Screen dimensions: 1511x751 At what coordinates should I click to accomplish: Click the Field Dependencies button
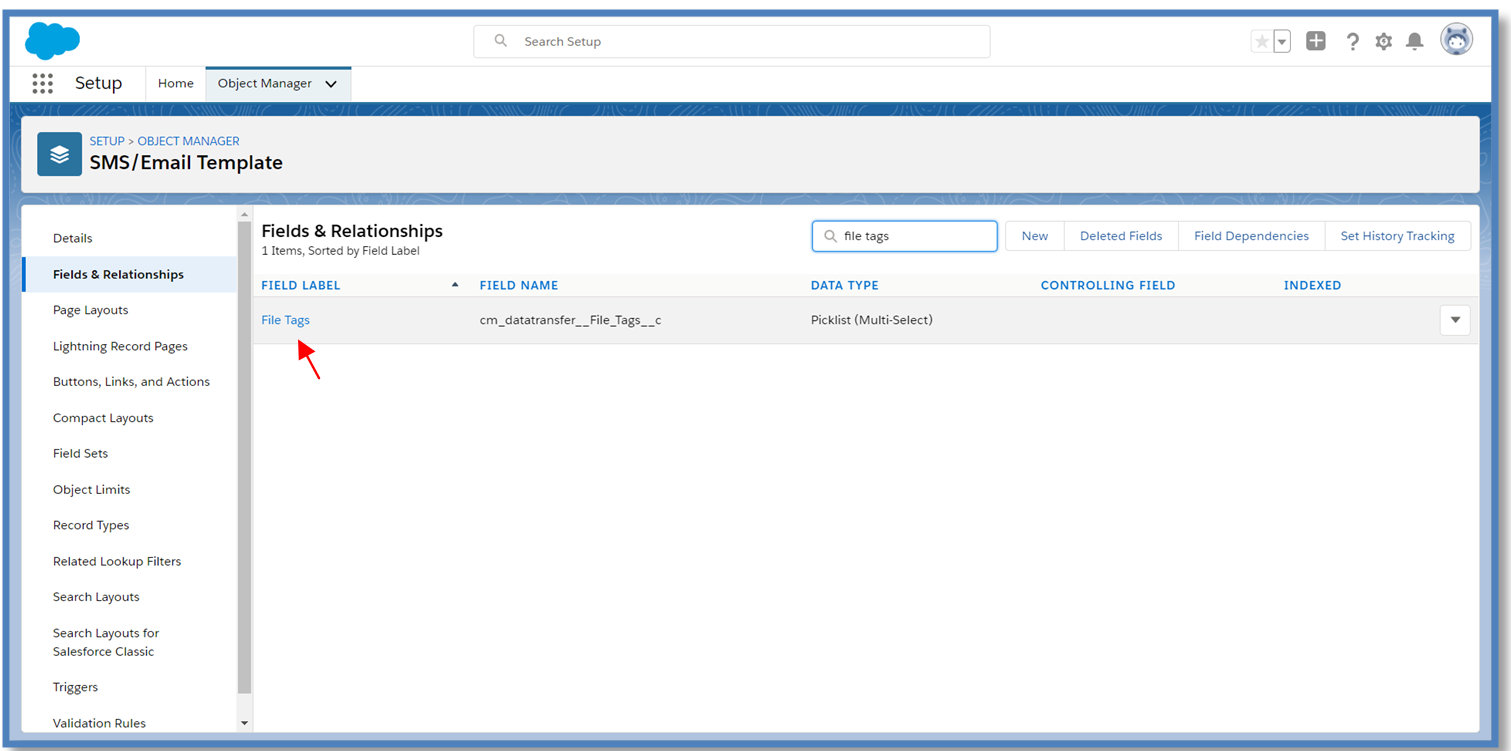1251,236
